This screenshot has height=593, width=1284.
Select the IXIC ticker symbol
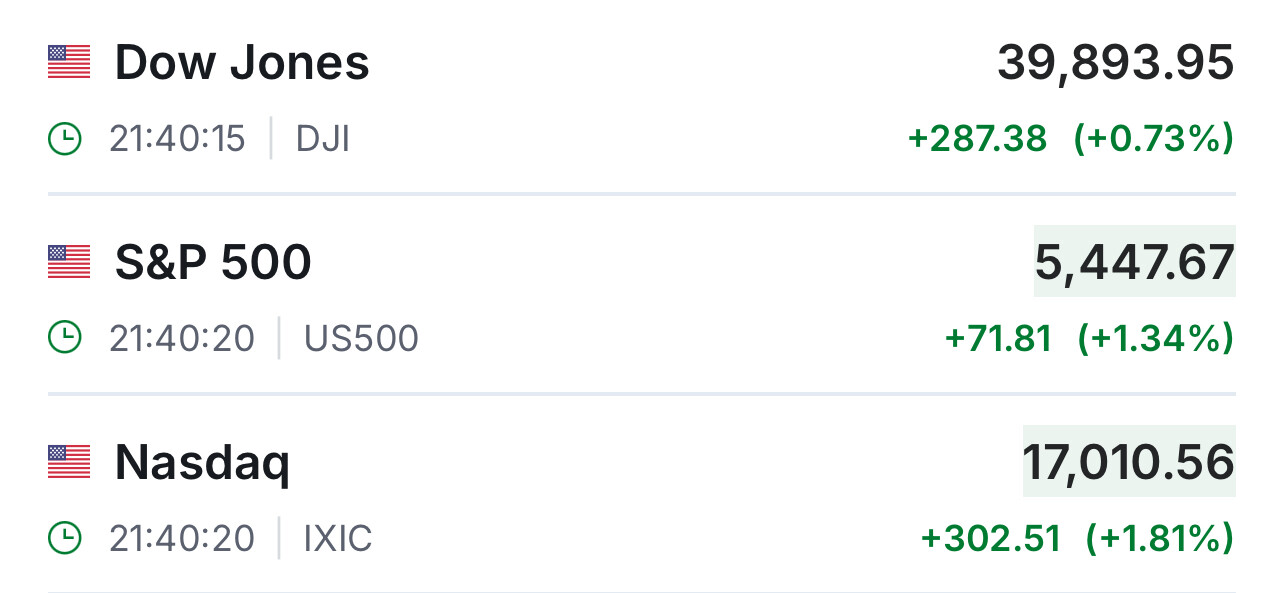tap(338, 539)
